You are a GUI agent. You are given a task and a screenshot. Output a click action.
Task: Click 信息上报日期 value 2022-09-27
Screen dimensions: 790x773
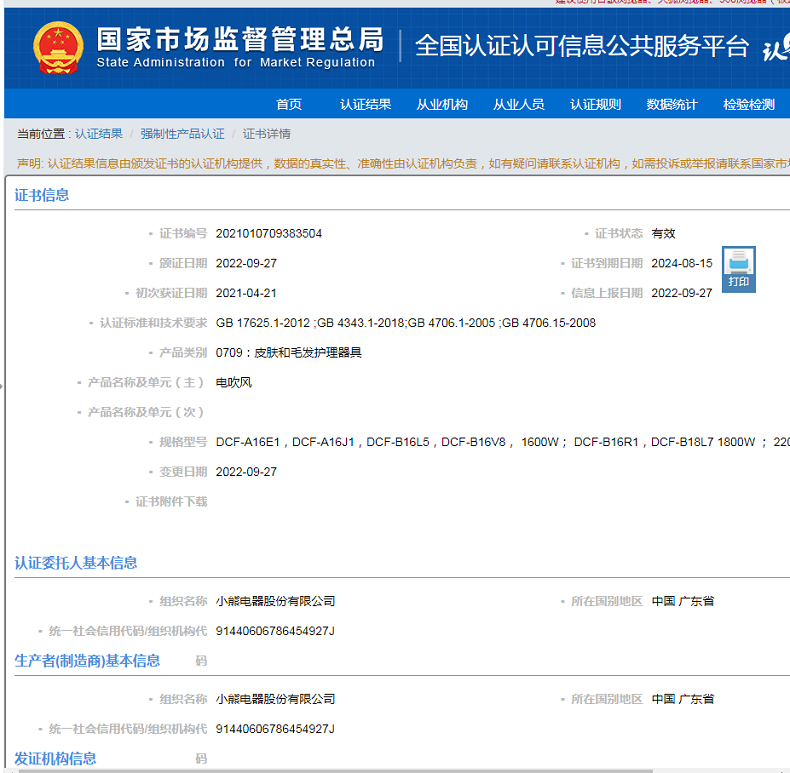682,293
